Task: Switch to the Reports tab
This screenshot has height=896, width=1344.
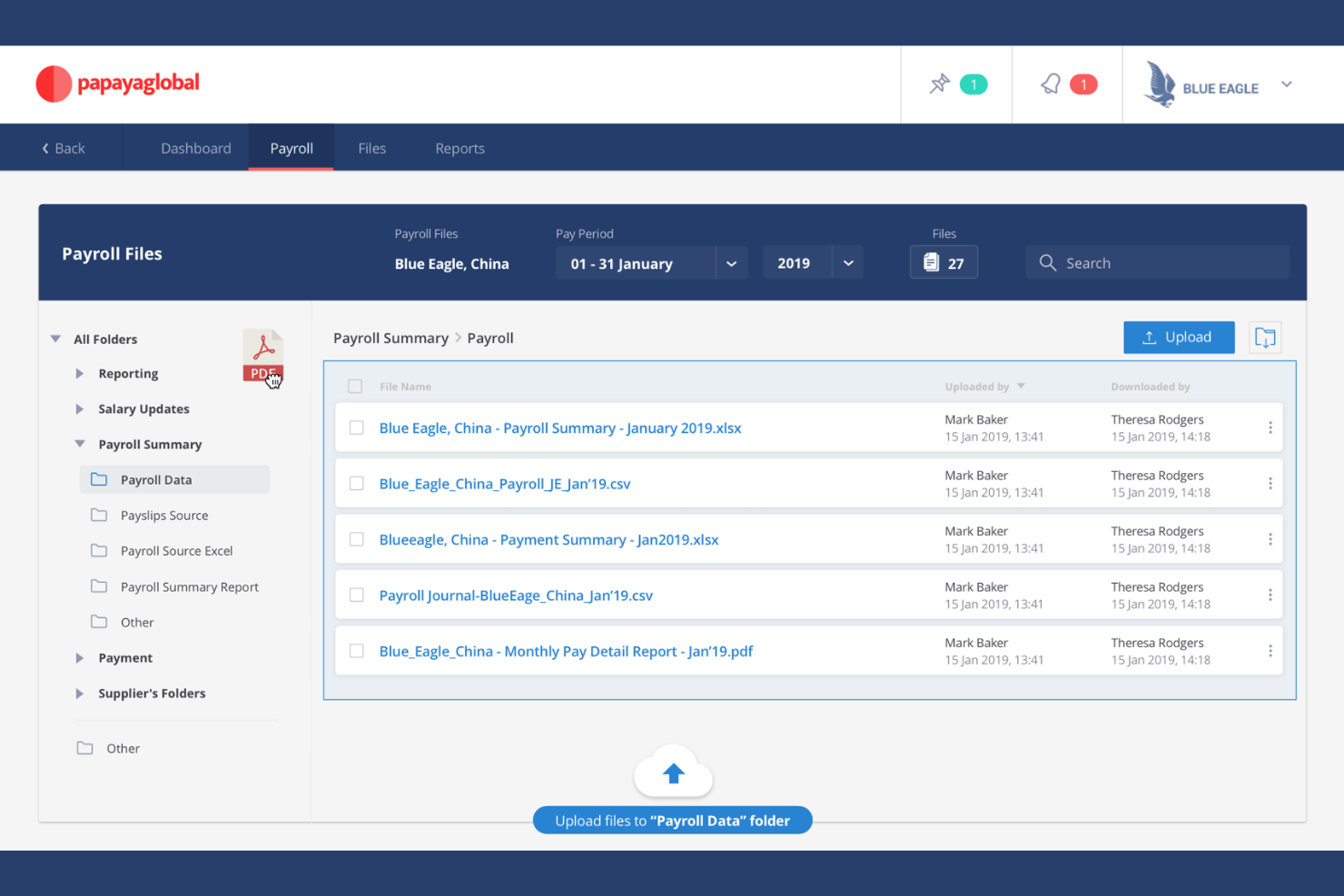Action: coord(460,148)
